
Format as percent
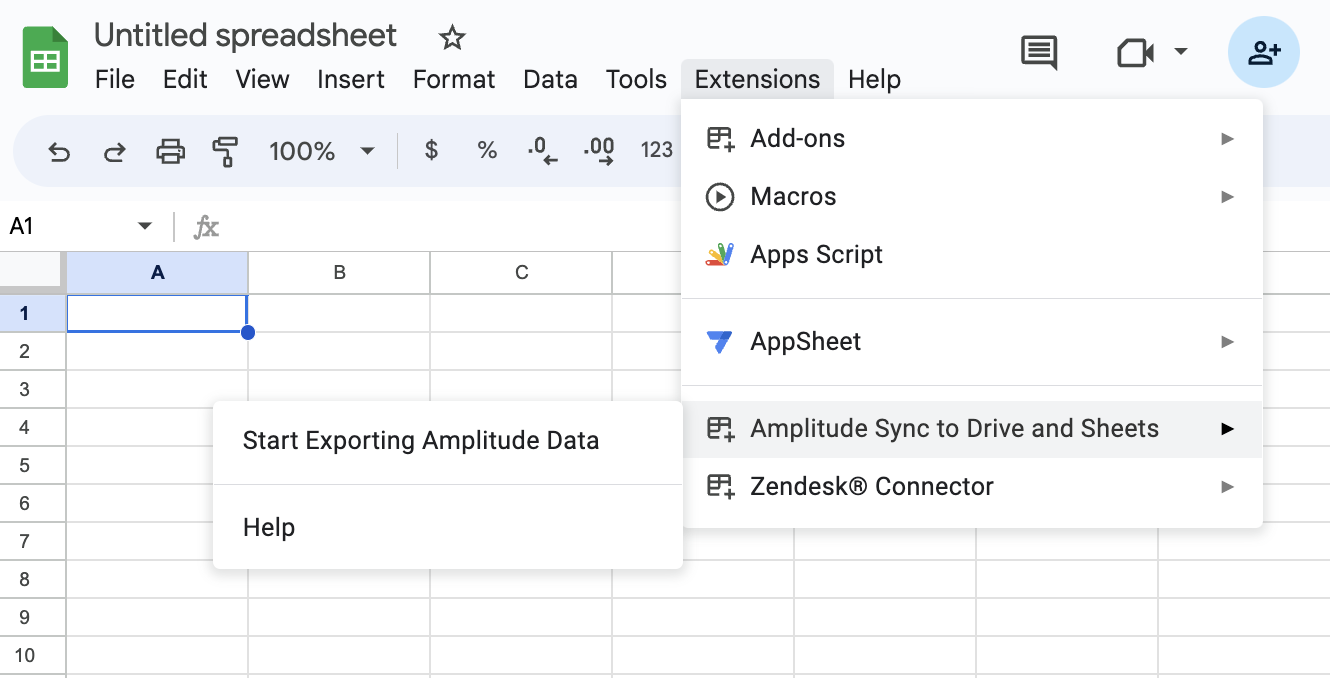coord(487,151)
